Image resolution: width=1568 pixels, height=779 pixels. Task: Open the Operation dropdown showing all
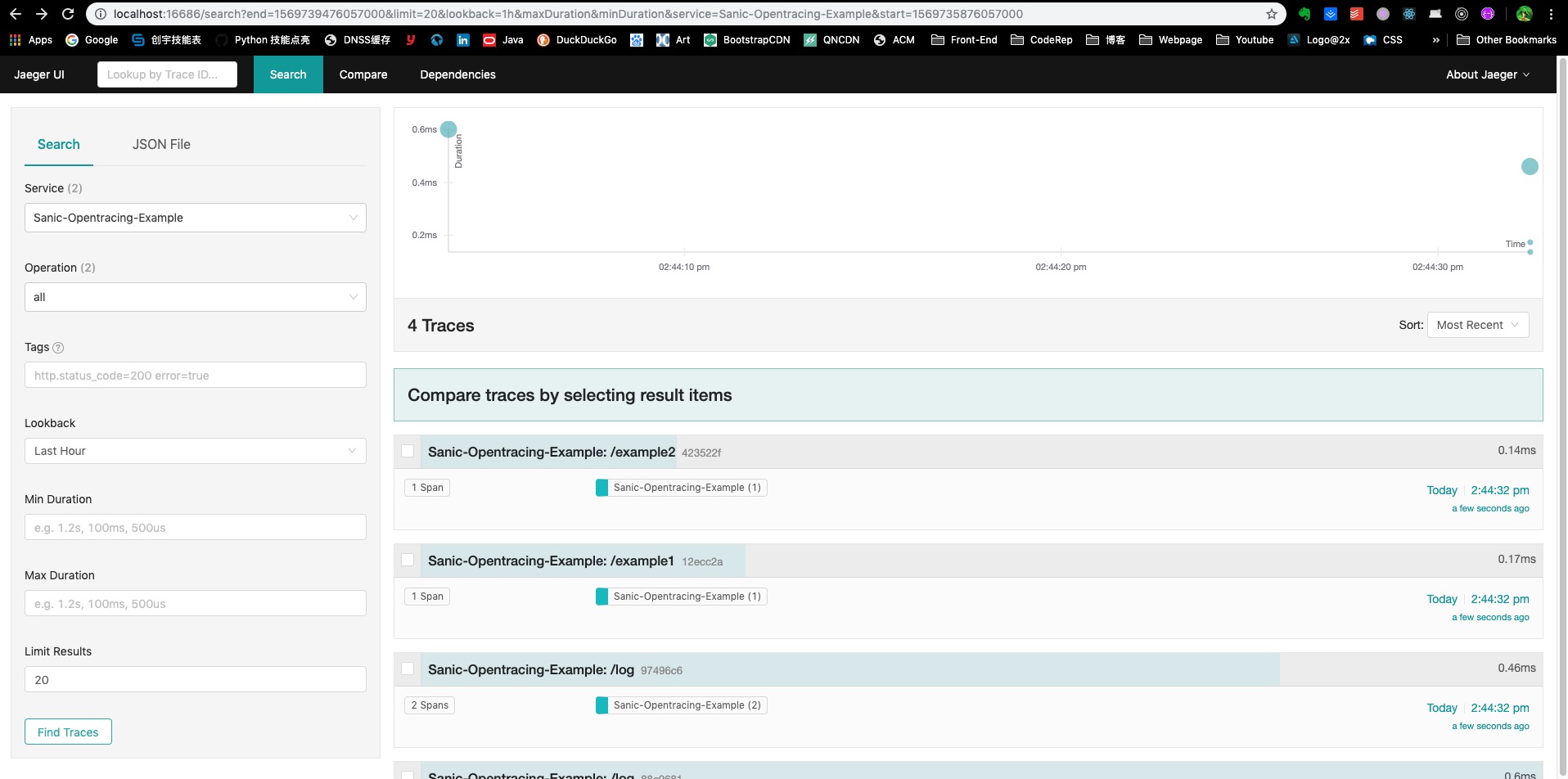196,297
